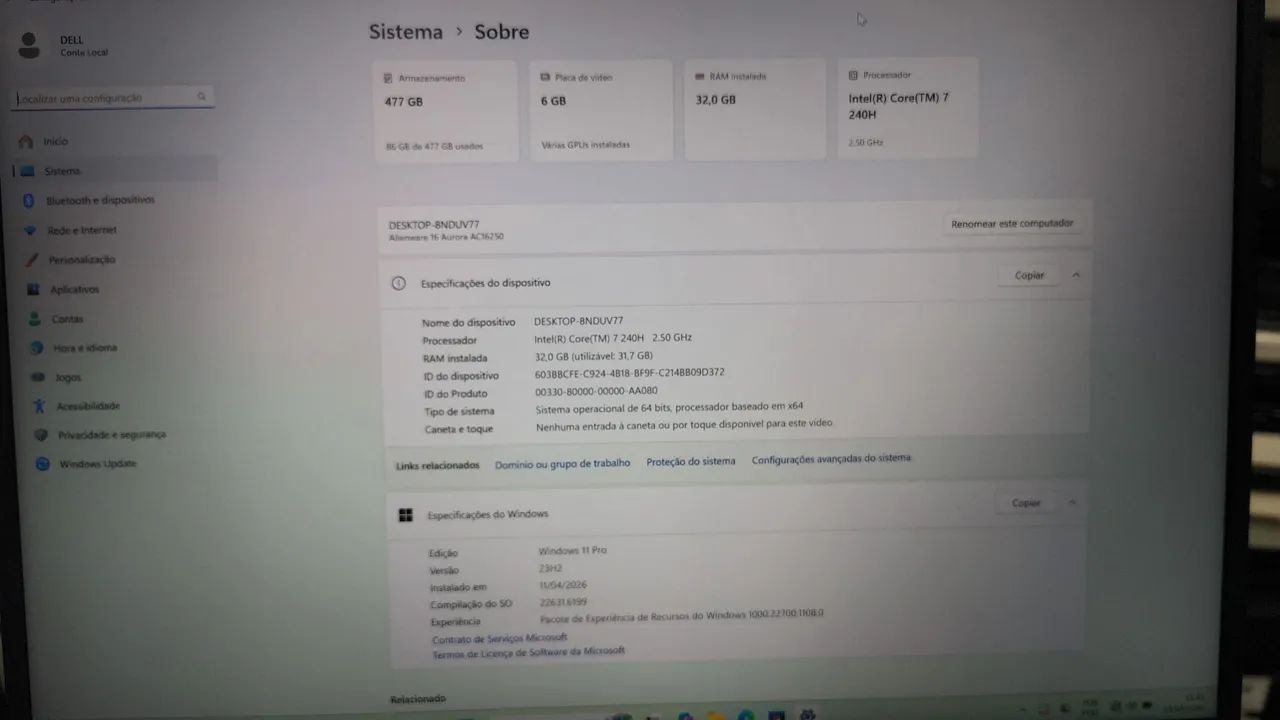
Task: Click the Alienware 16 Aurora AC16250 model text
Action: tap(446, 237)
